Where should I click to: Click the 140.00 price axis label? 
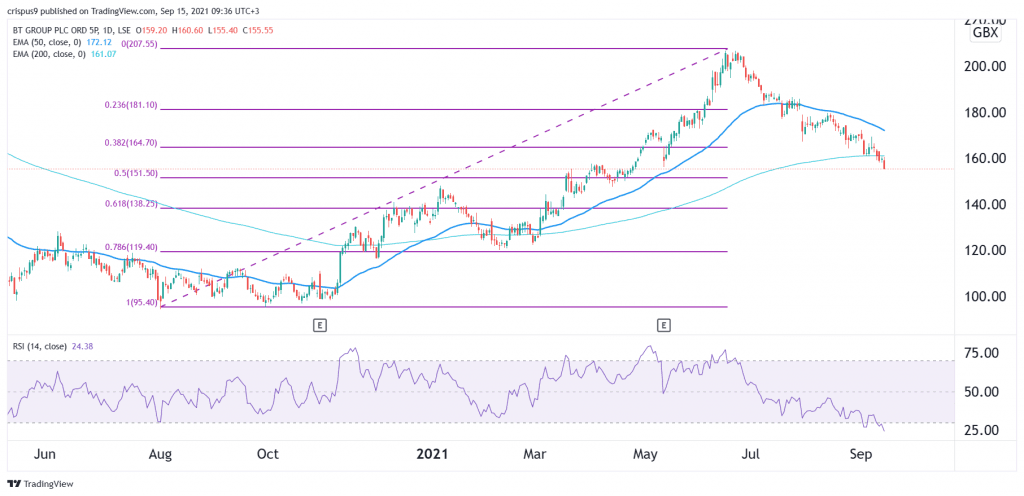point(985,204)
